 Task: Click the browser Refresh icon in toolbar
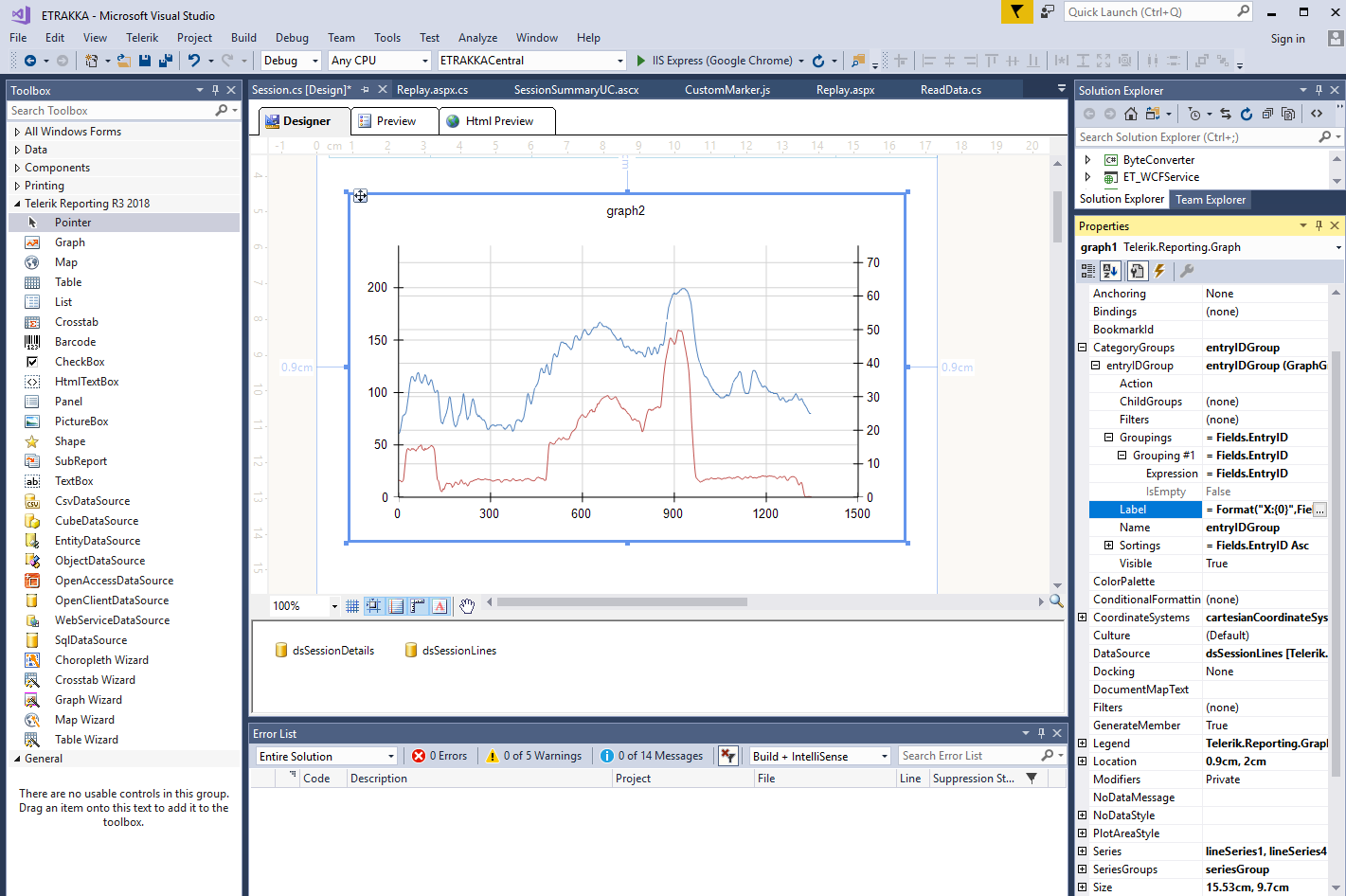818,61
